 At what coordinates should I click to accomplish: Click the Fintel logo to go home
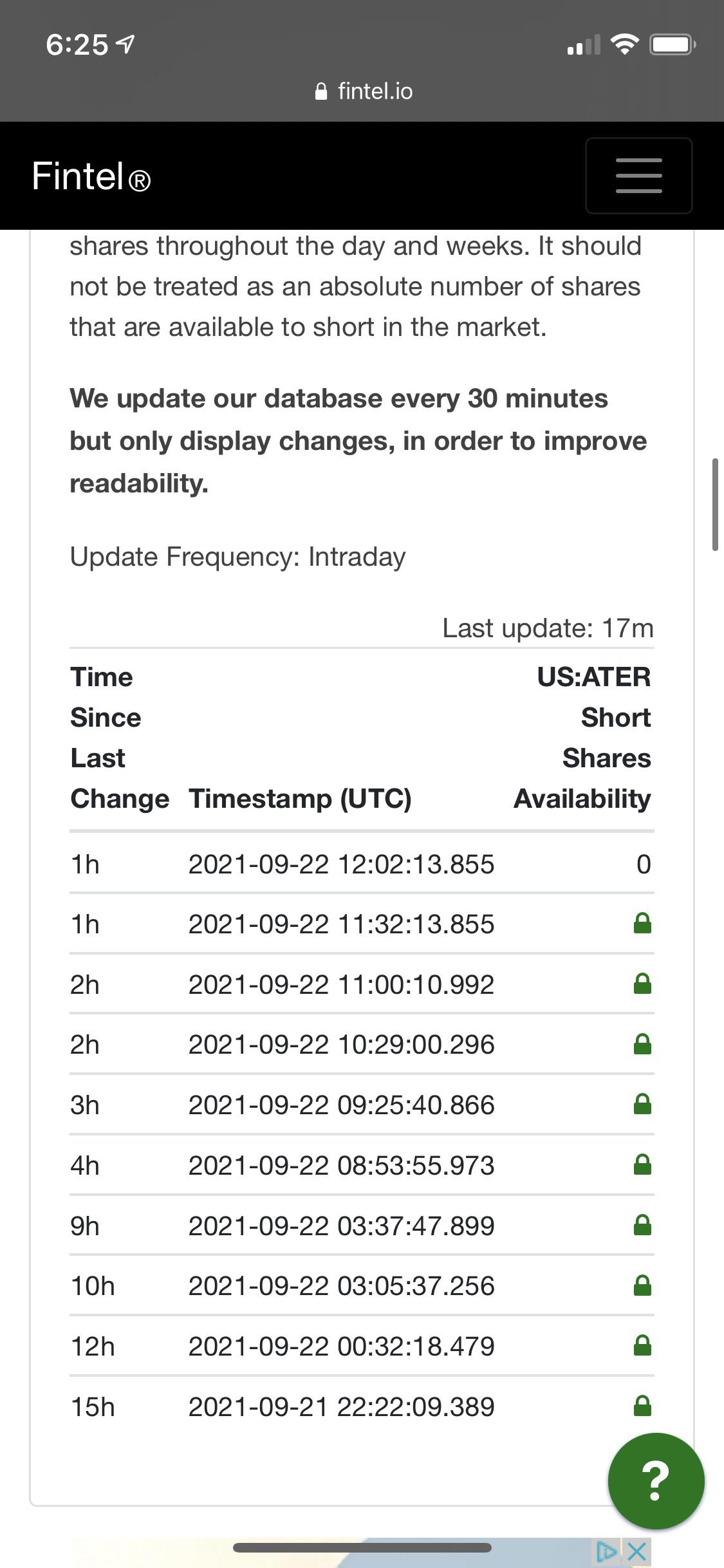91,175
